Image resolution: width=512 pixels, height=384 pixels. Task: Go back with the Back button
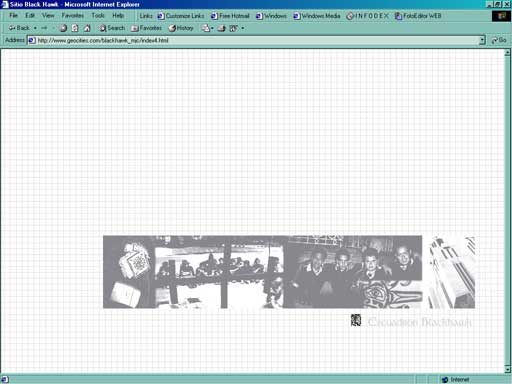(x=19, y=28)
